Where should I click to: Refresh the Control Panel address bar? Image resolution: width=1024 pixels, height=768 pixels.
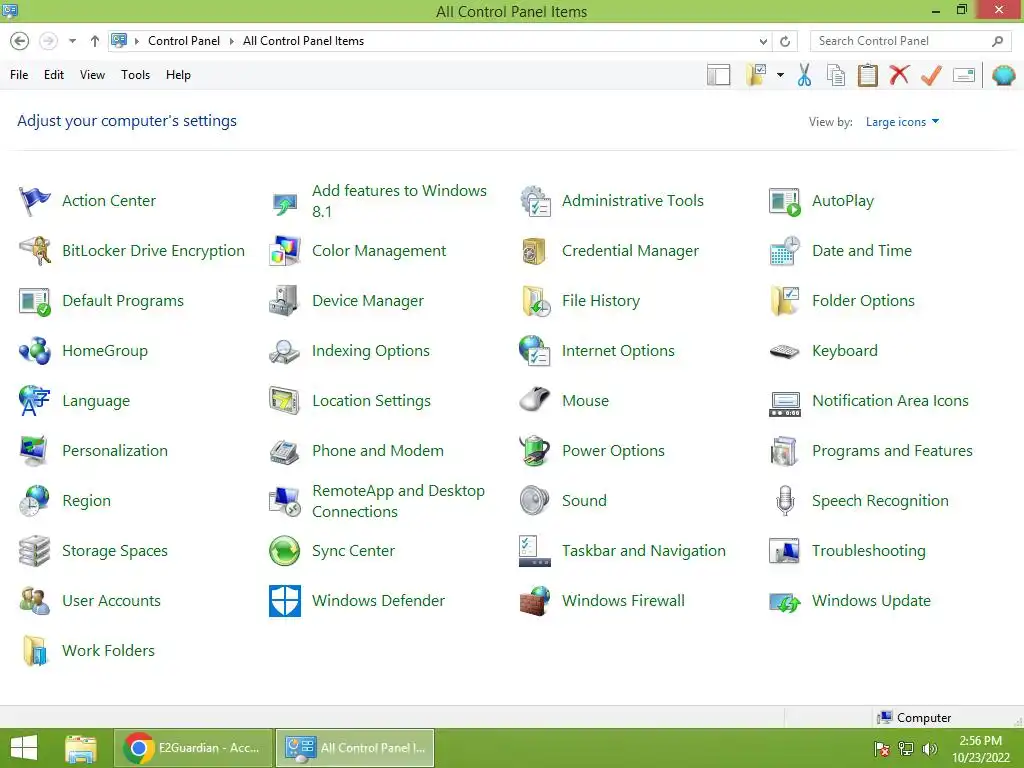coord(785,41)
